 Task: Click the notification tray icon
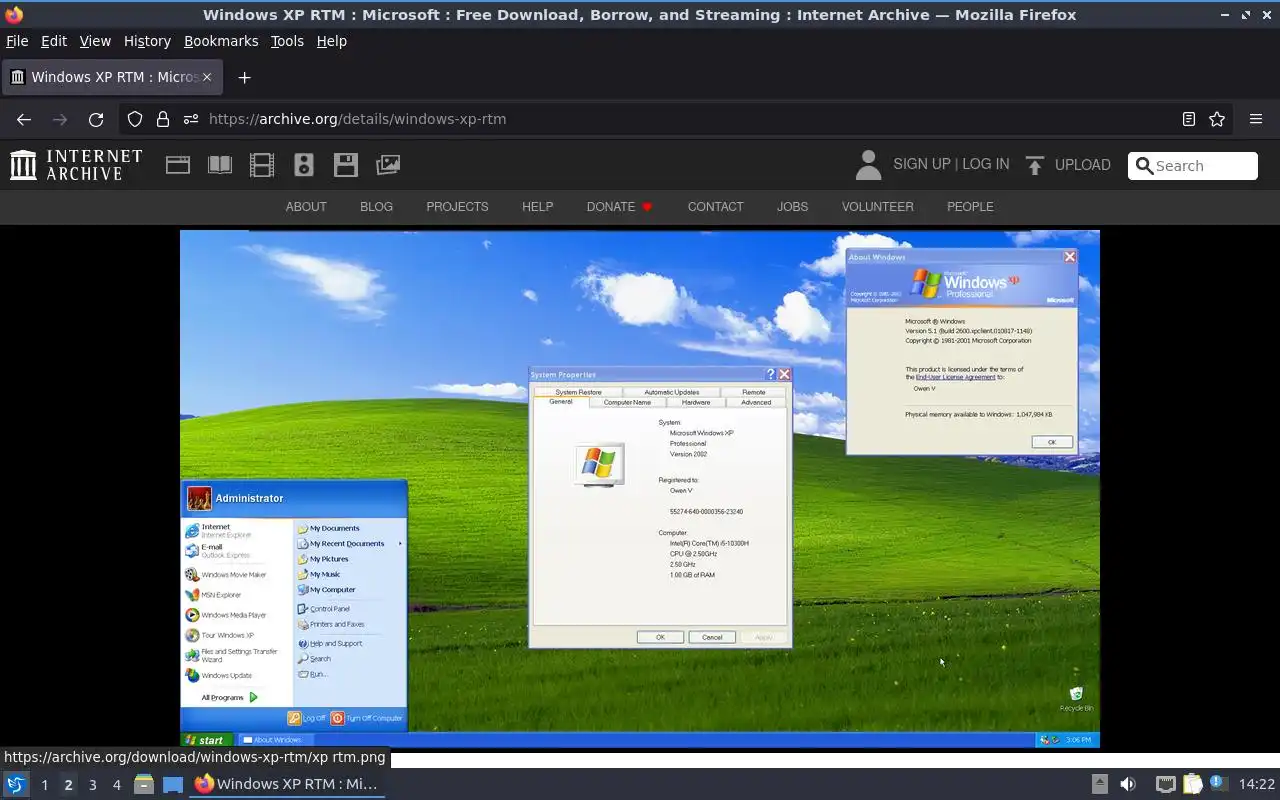click(x=1217, y=784)
